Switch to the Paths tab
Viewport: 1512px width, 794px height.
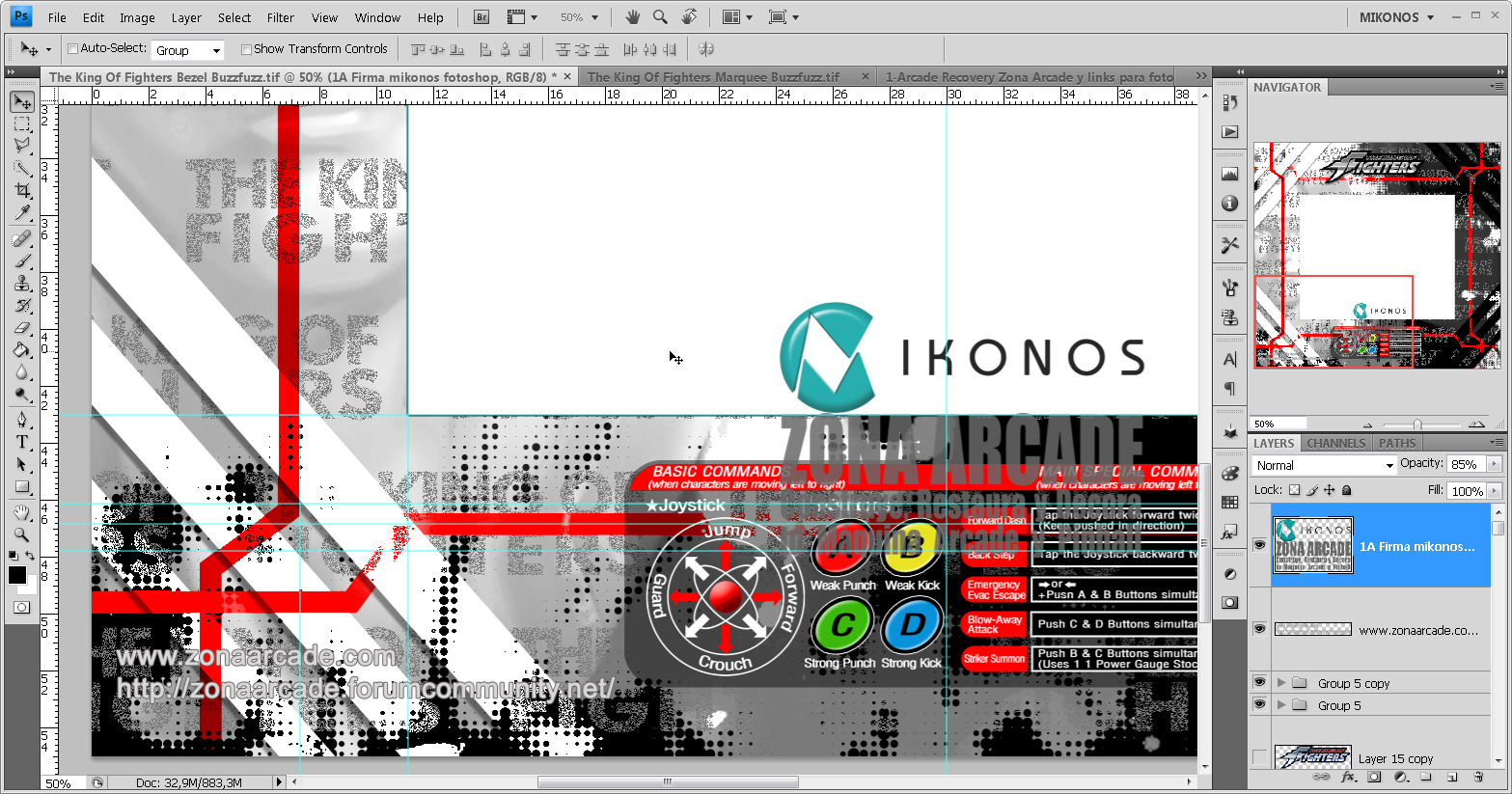[x=1397, y=444]
